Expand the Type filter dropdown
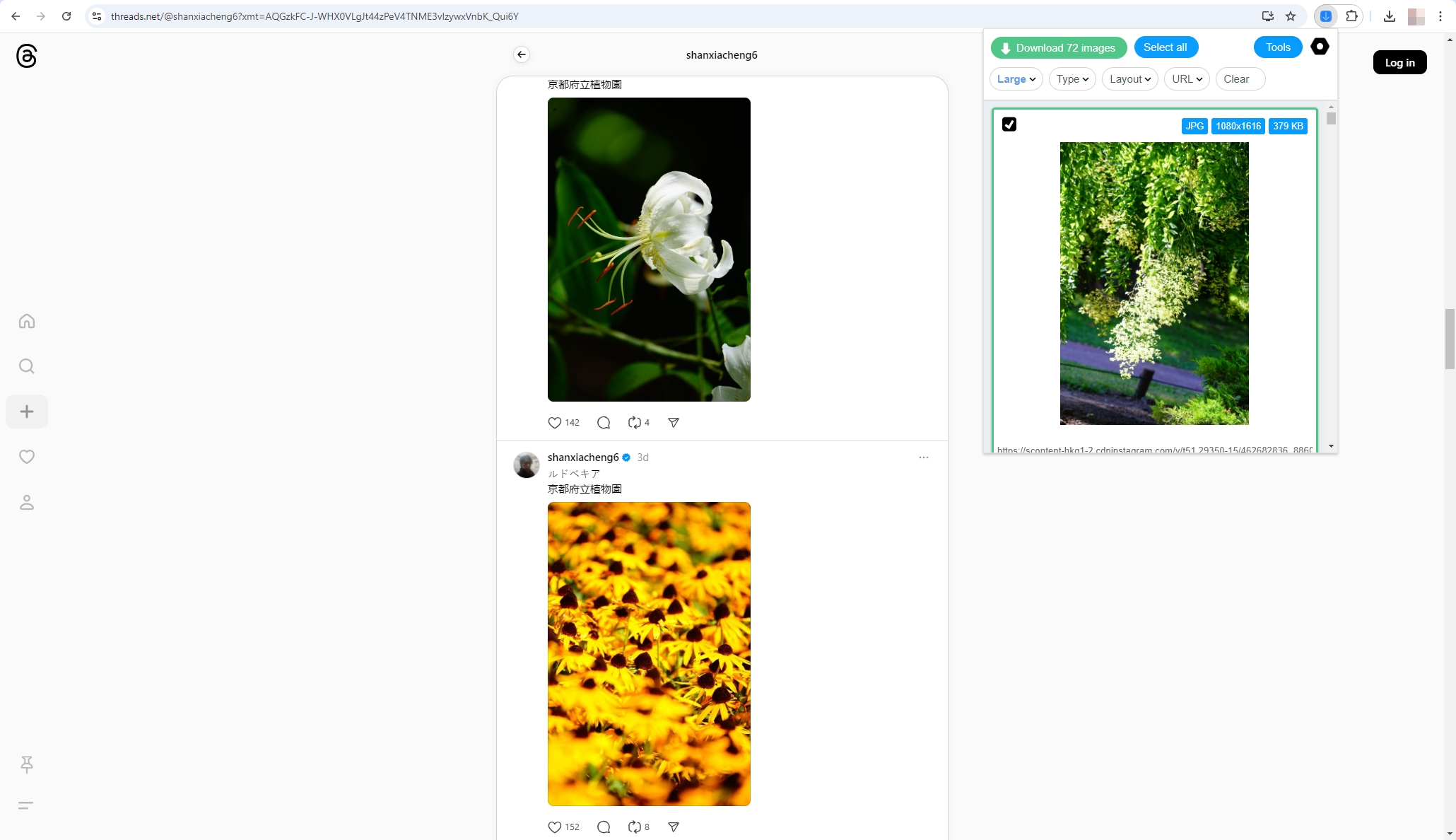This screenshot has width=1456, height=840. click(x=1072, y=79)
